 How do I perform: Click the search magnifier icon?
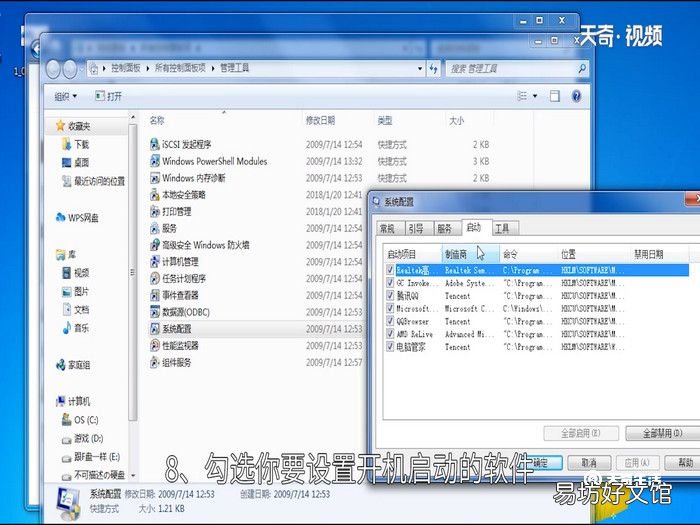pyautogui.click(x=582, y=68)
